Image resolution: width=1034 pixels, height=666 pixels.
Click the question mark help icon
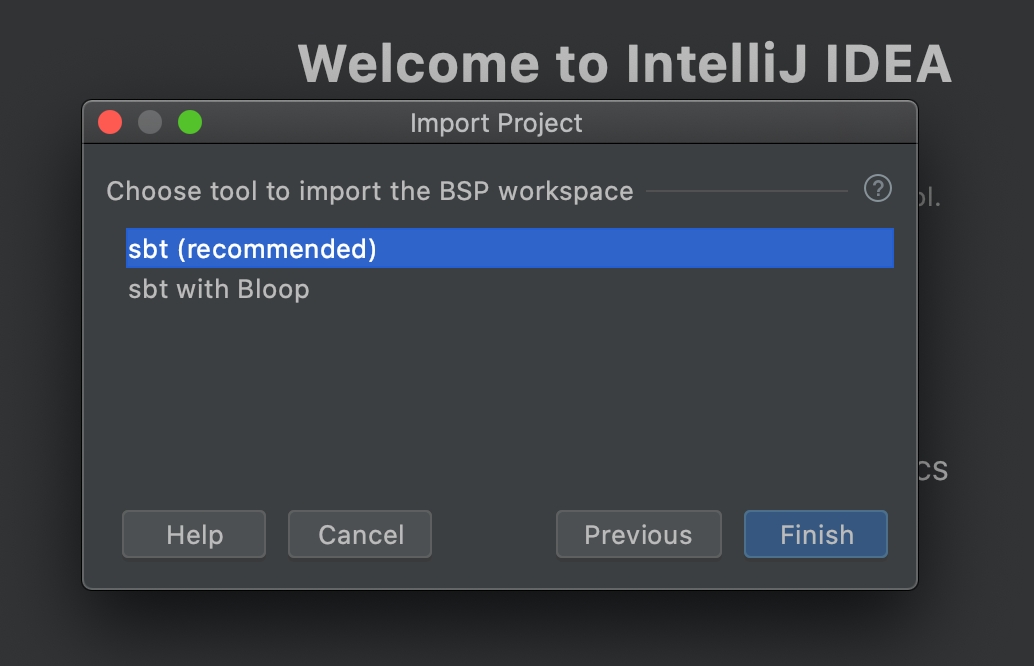click(x=877, y=188)
